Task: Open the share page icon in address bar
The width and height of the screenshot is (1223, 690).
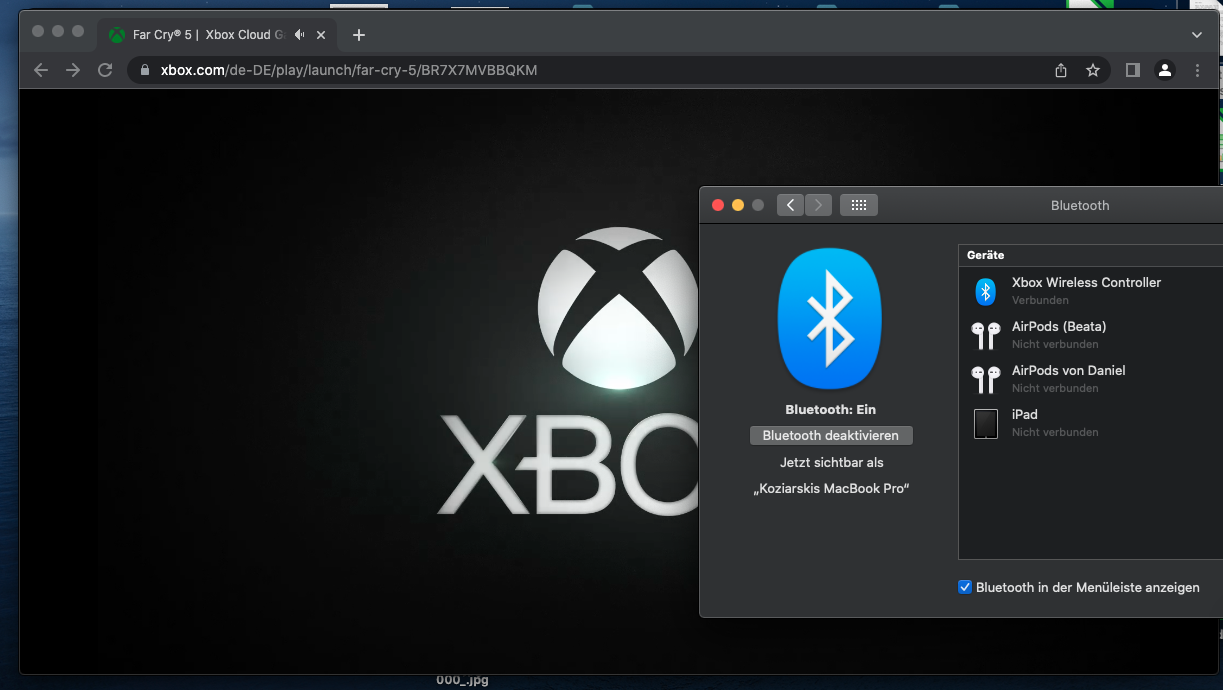Action: [x=1061, y=70]
